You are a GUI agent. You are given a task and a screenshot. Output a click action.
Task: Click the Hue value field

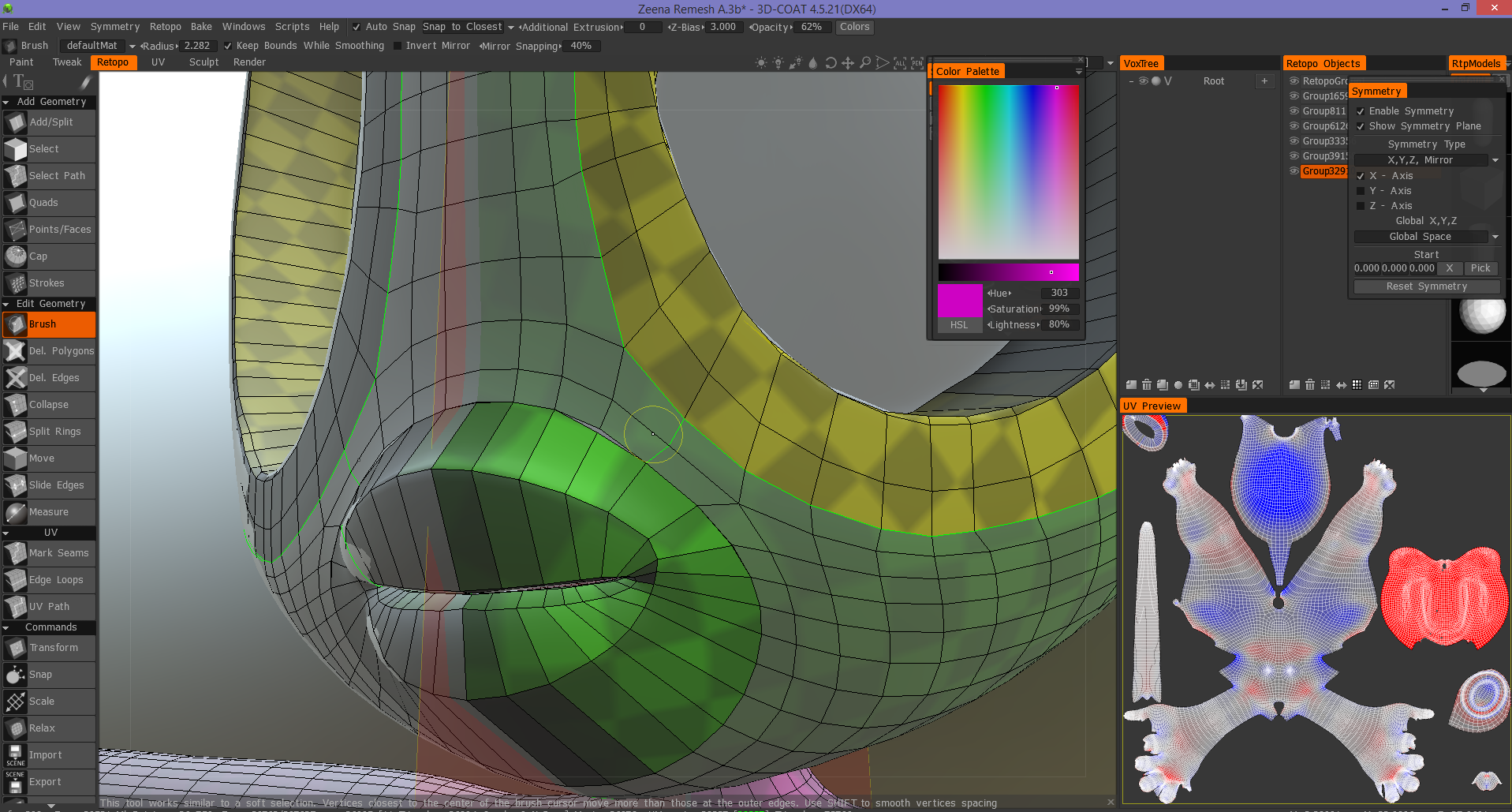(1058, 293)
